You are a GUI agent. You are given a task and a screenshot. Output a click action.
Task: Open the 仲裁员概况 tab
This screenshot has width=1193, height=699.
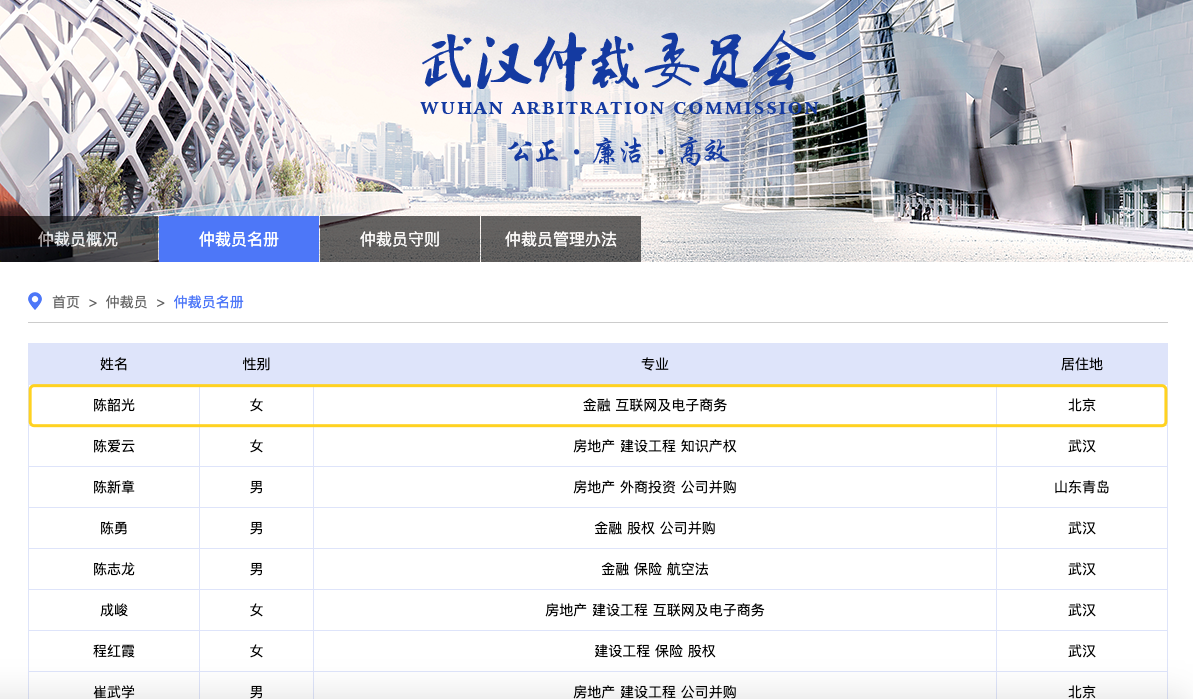click(78, 239)
